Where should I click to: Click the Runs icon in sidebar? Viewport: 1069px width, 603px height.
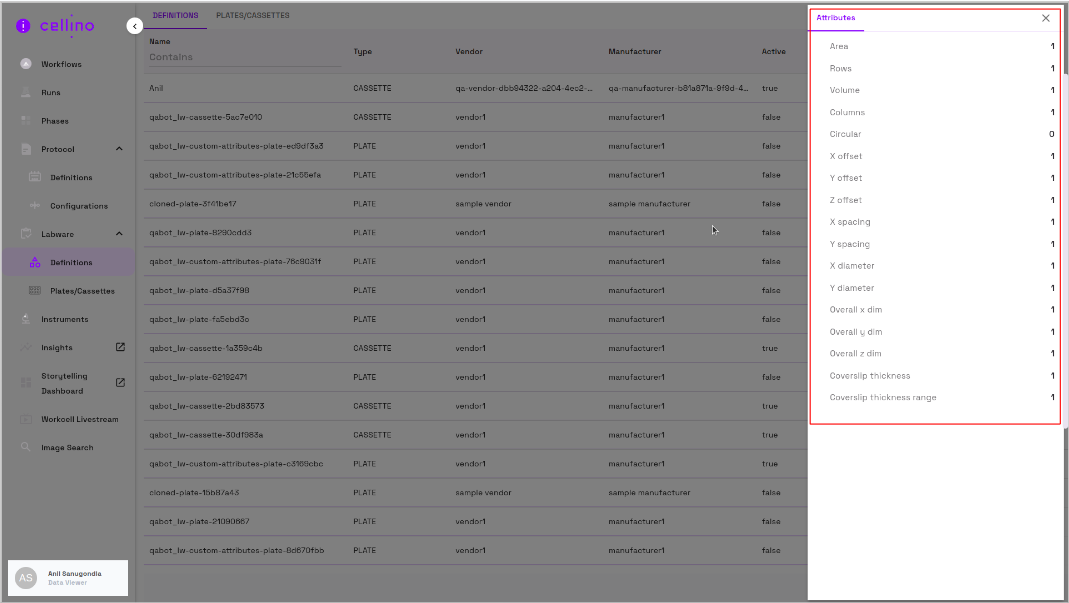pos(26,92)
